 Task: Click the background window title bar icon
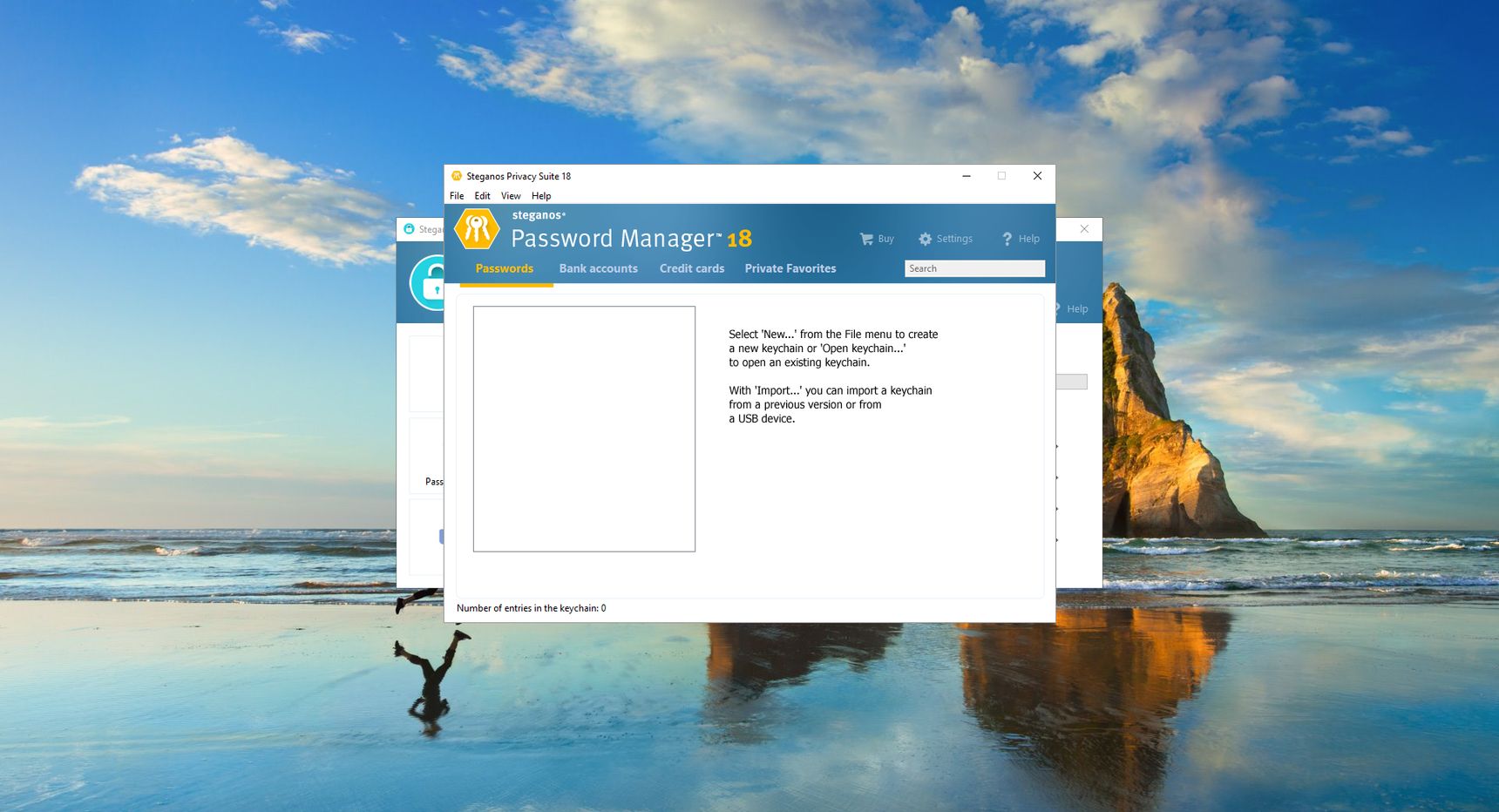[x=409, y=229]
